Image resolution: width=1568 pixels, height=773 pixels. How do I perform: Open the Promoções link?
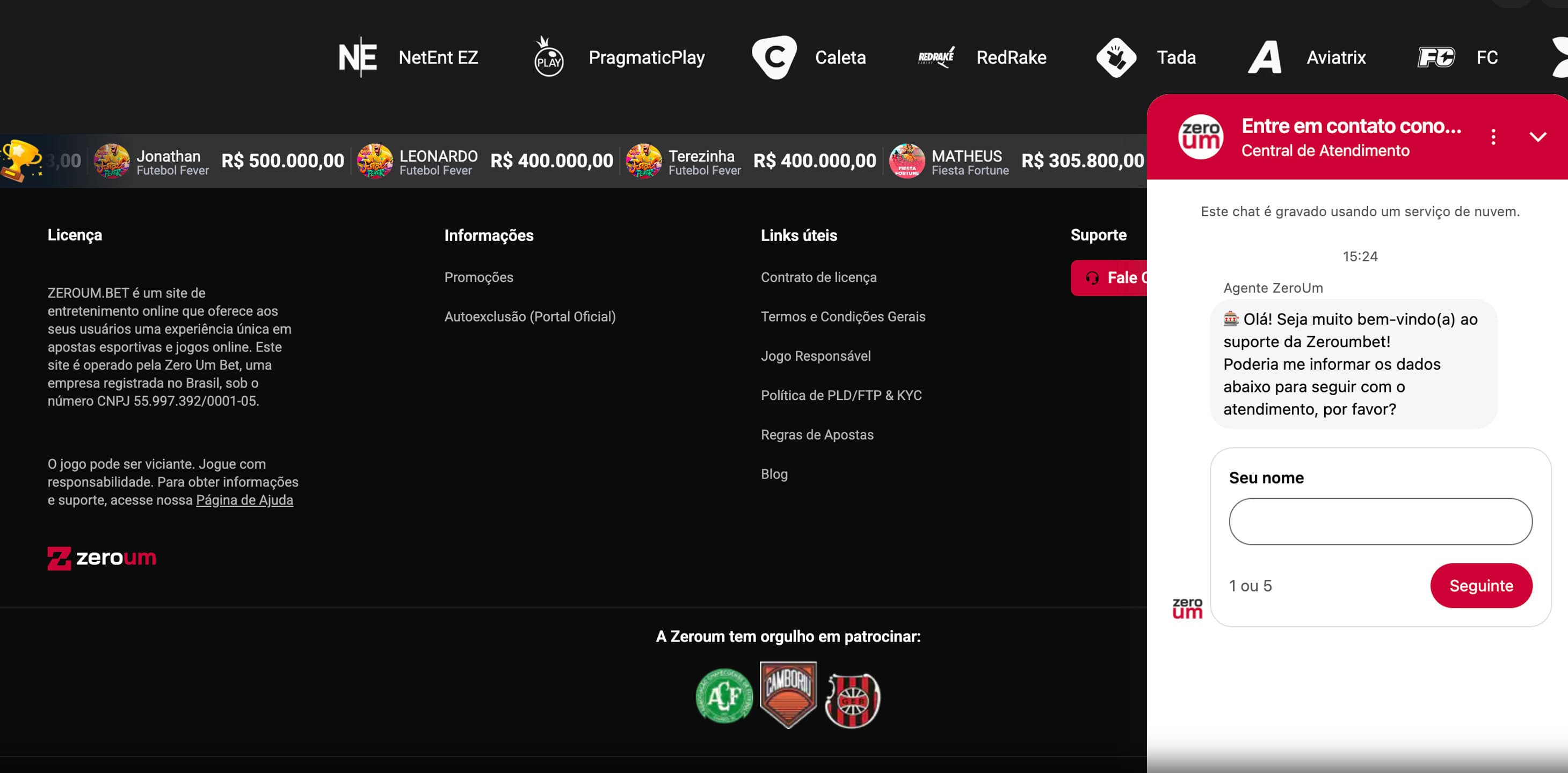tap(478, 278)
